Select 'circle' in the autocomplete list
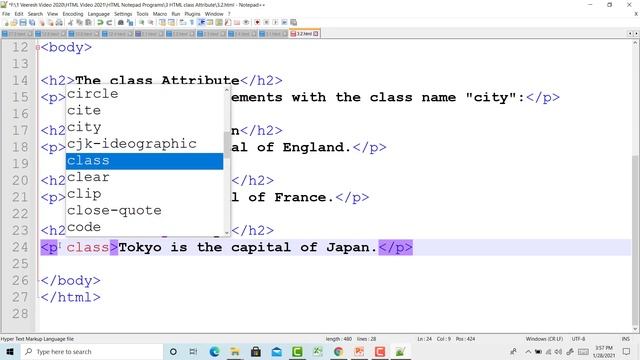This screenshot has width=640, height=360. pos(144,94)
